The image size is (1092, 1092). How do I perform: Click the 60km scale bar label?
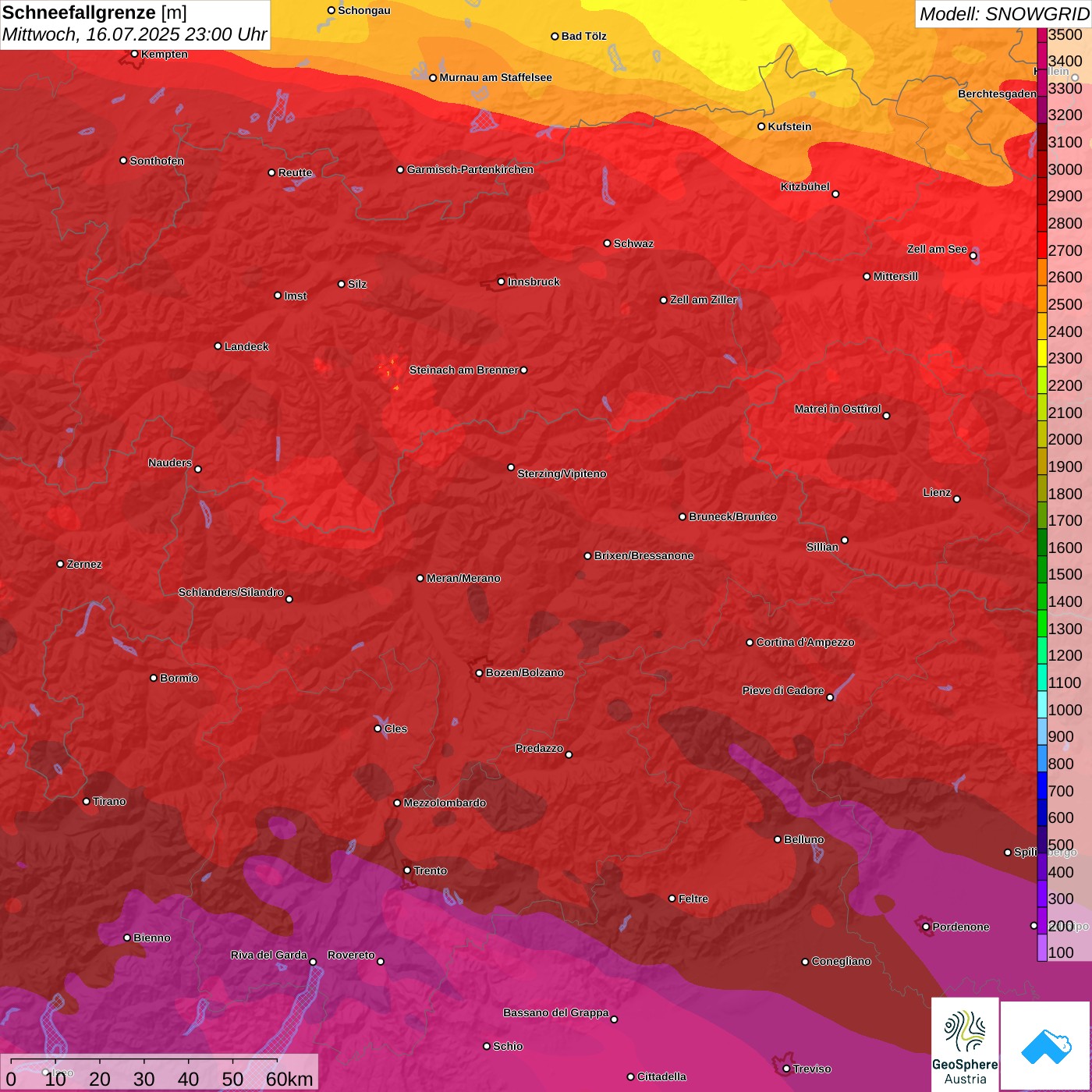[x=289, y=1079]
